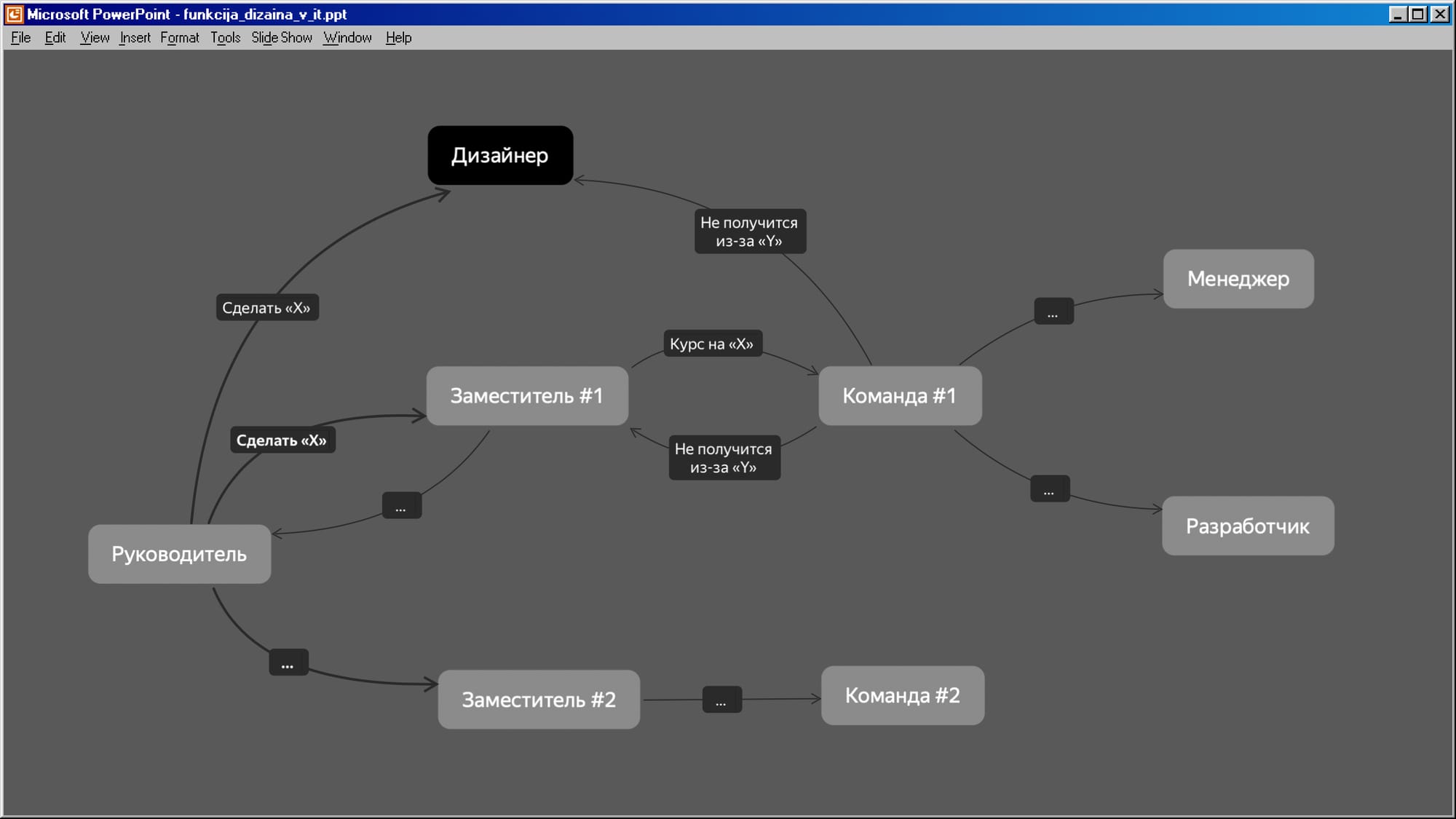Click the Команда #1 box
This screenshot has width=1456, height=819.
click(x=900, y=396)
